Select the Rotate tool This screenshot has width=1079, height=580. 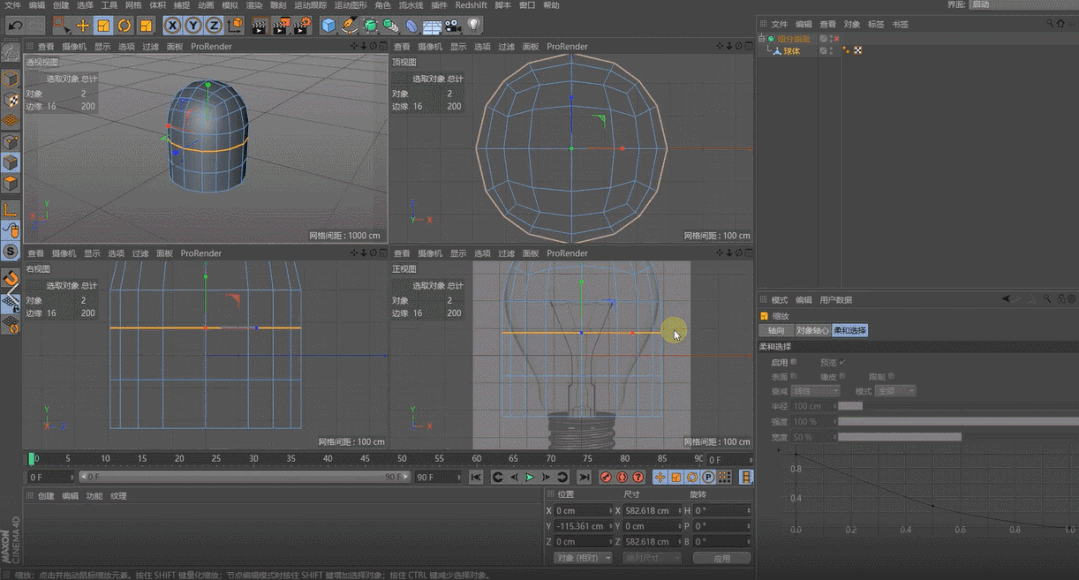click(125, 25)
